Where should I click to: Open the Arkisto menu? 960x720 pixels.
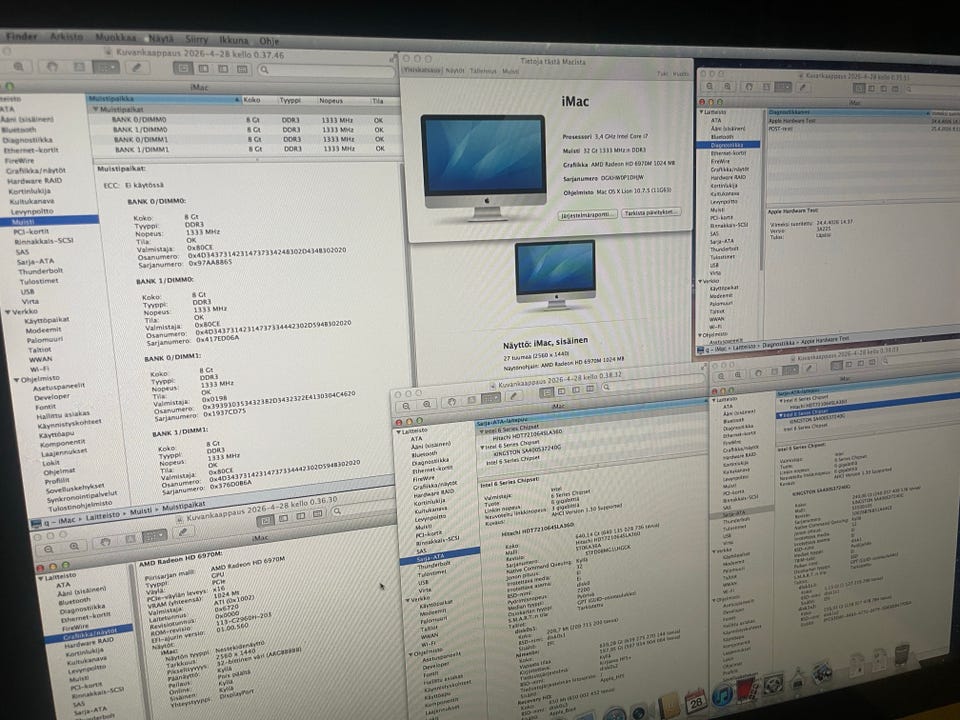[66, 37]
